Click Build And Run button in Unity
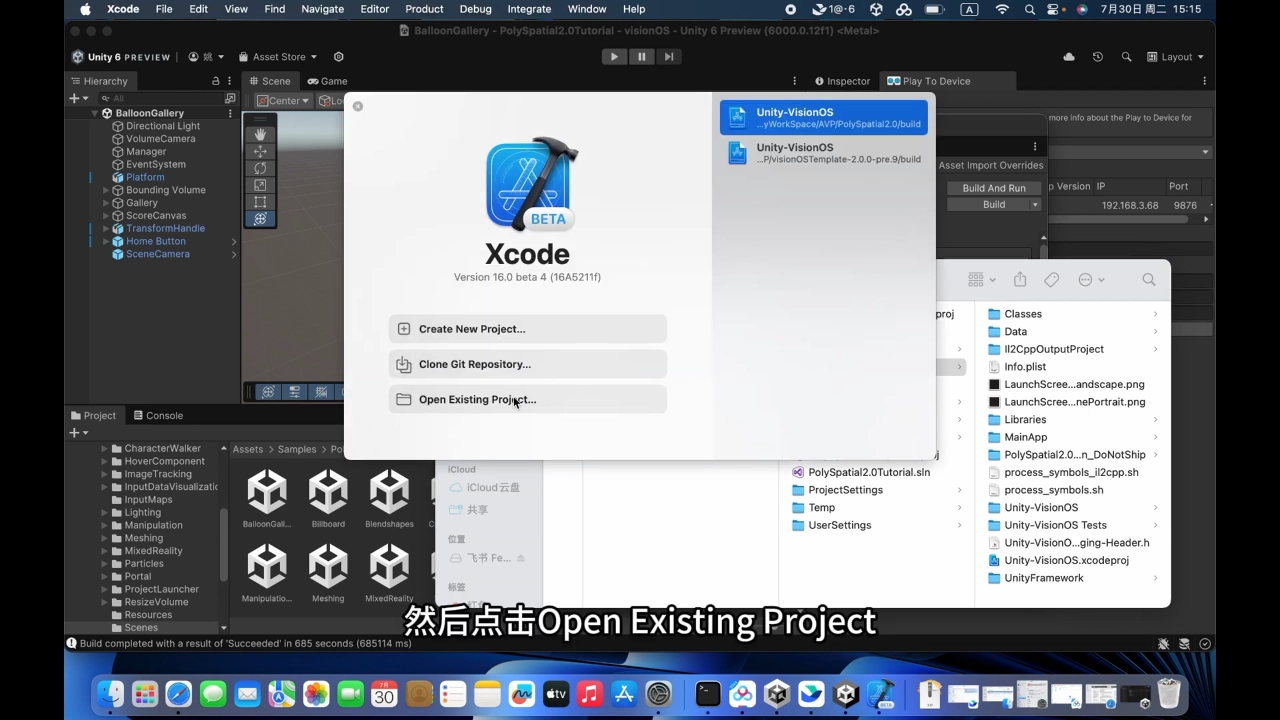Screen dimensions: 1280x720 point(994,188)
